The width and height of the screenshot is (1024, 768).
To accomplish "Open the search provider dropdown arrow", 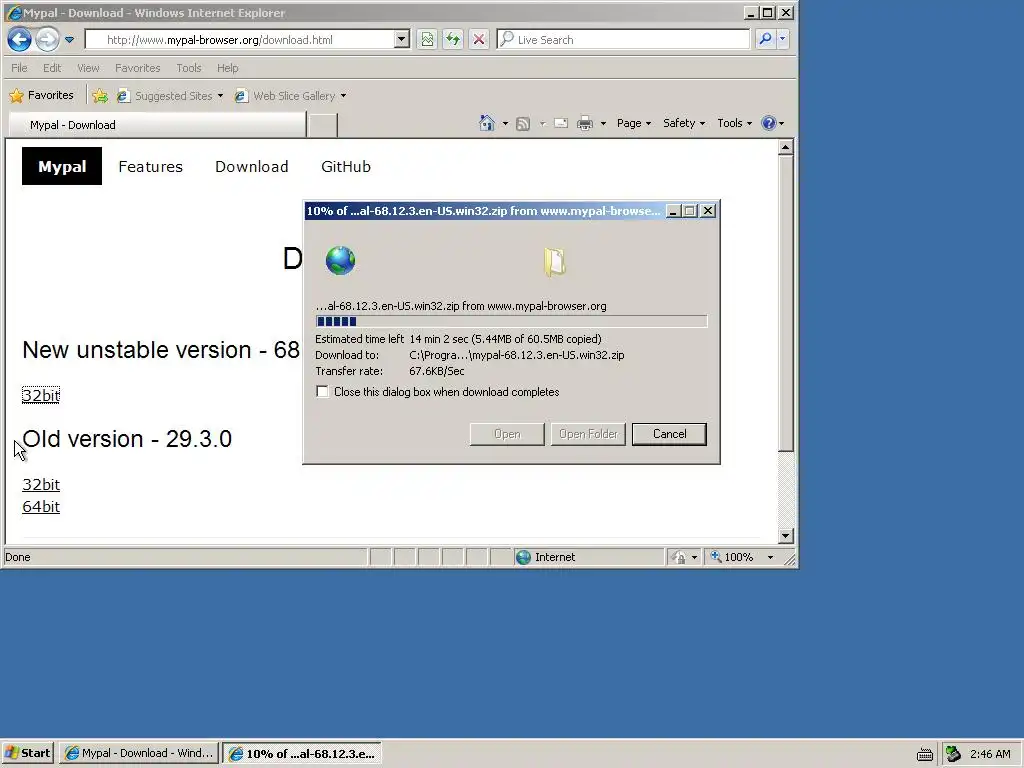I will (x=782, y=40).
